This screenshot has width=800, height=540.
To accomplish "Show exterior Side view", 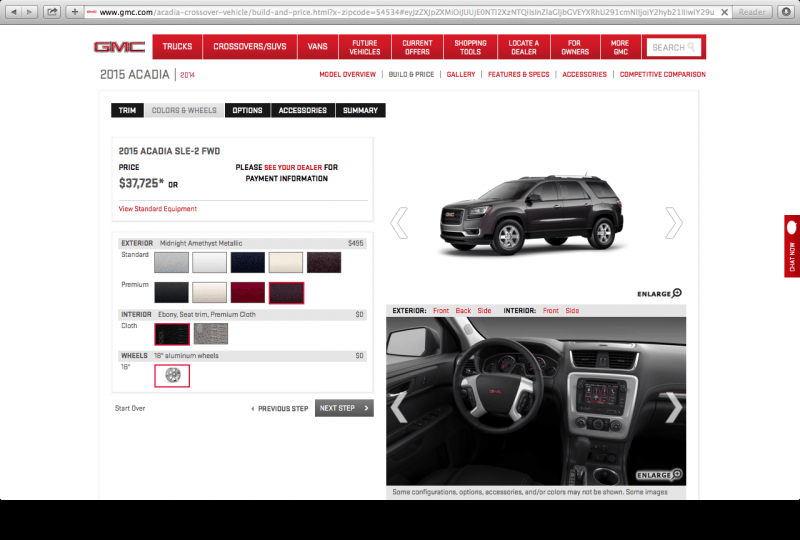I will [x=484, y=310].
